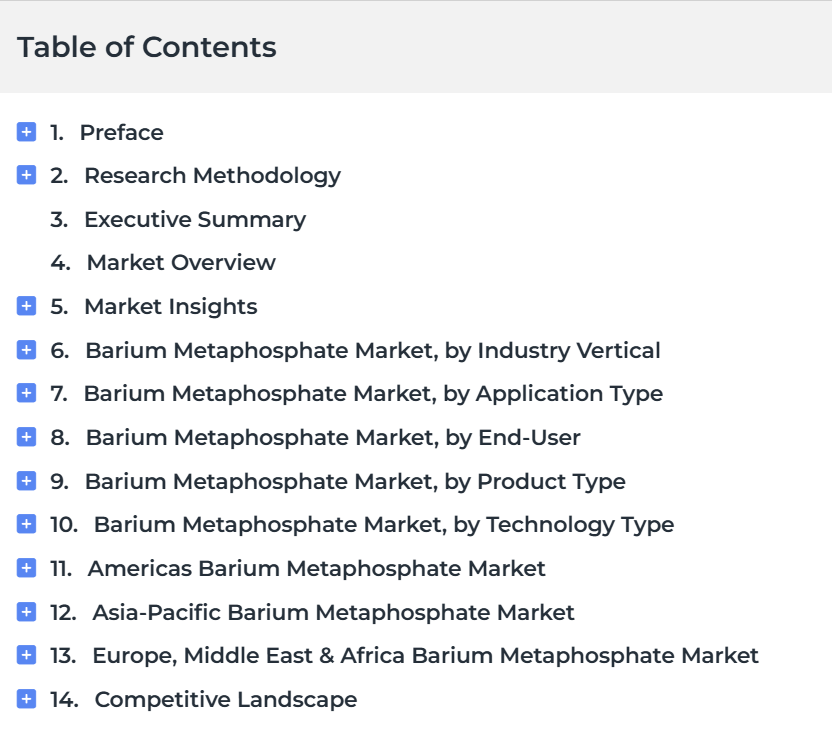Screen dimensions: 832x742
Task: Click plus icon beside Market Insights
Action: (27, 306)
